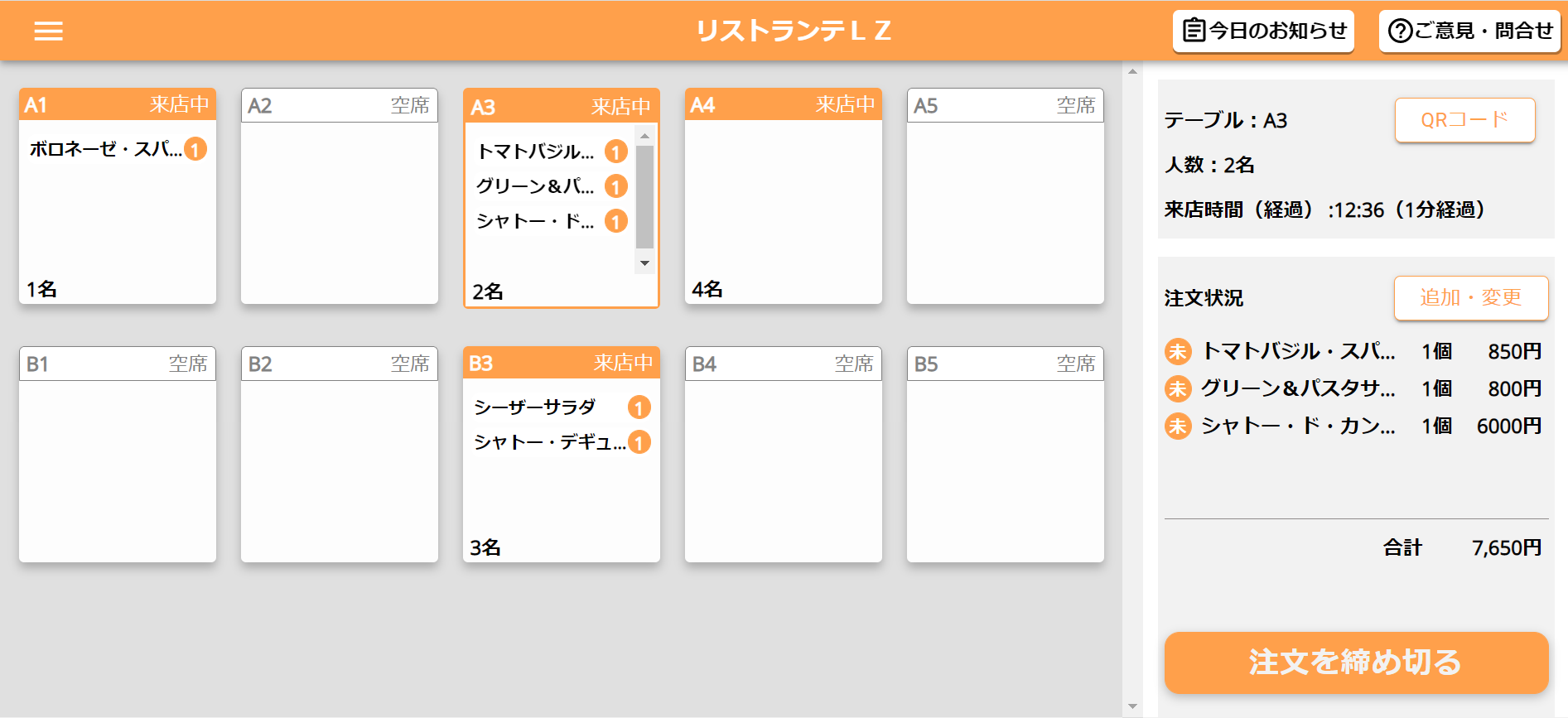Click the main panel scroll-down arrow
The width and height of the screenshot is (1568, 718).
pos(1132,706)
